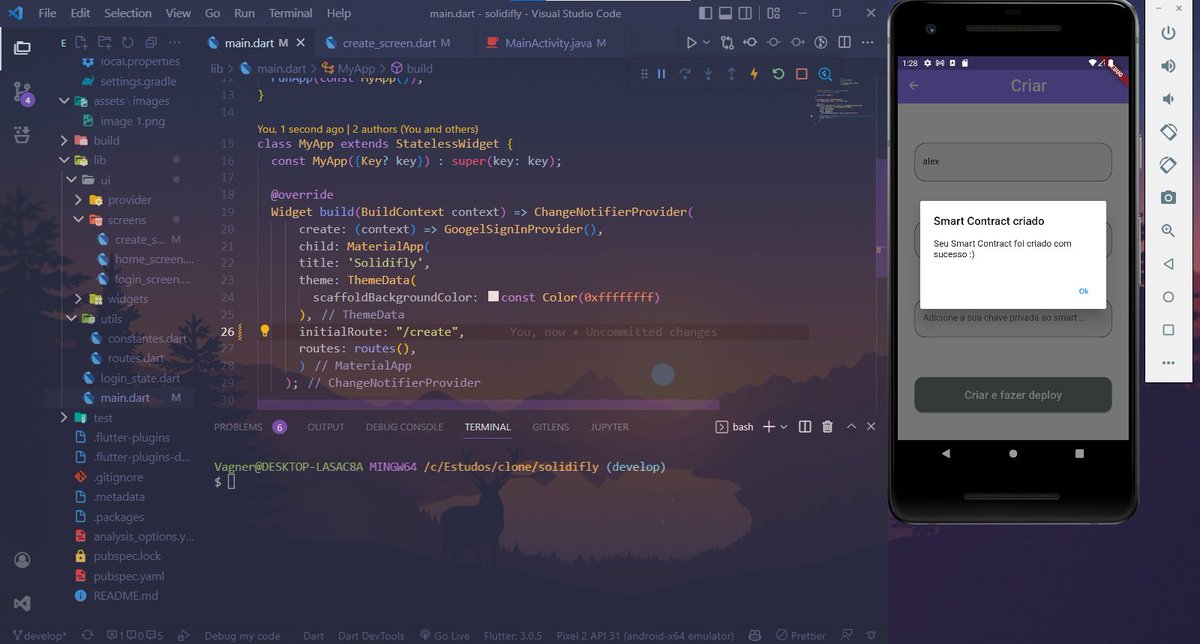Tap the back arrow in Criar app bar

pos(913,86)
